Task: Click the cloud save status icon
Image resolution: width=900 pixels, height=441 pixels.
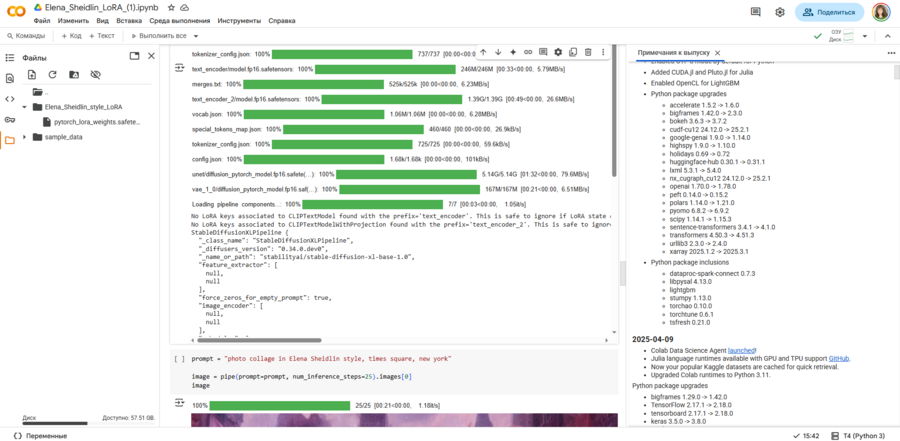Action: pyautogui.click(x=184, y=8)
